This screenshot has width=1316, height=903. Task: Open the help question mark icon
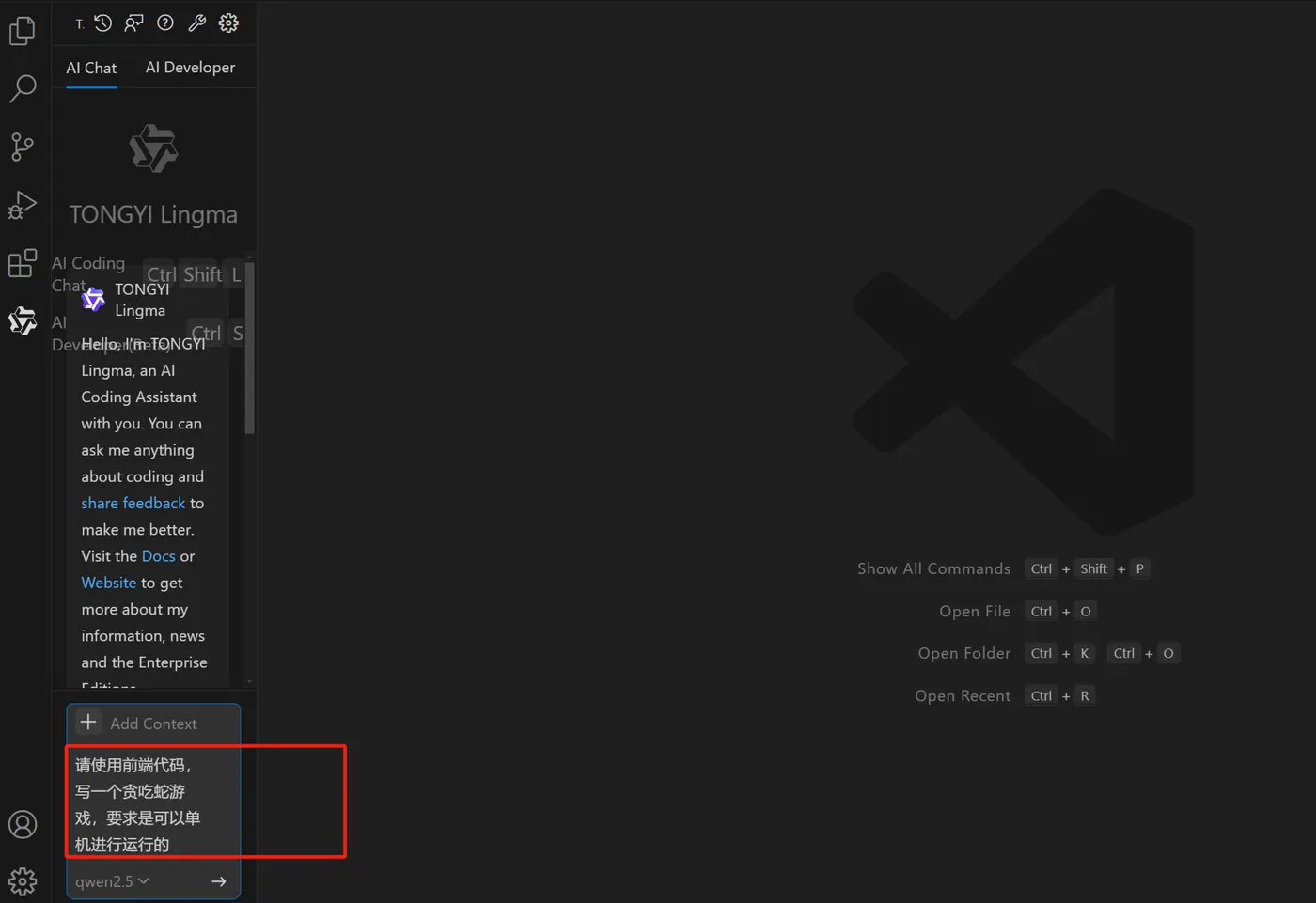165,23
